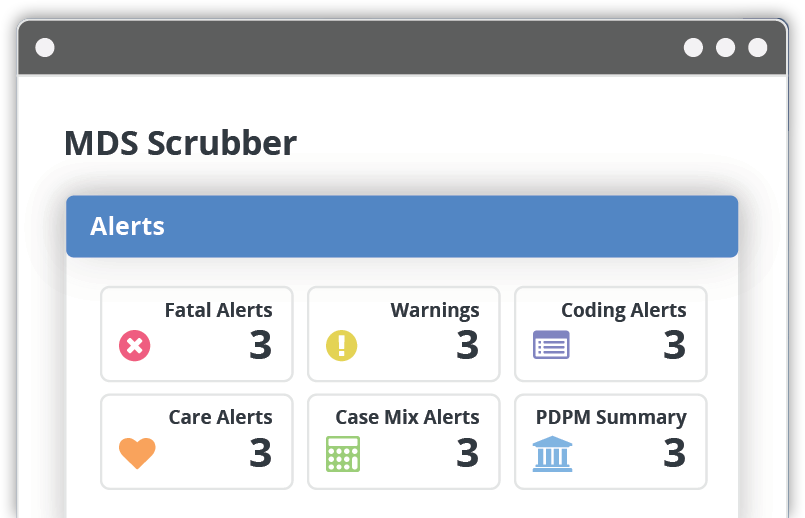Open the Warnings card label
The height and width of the screenshot is (518, 805).
(x=435, y=311)
